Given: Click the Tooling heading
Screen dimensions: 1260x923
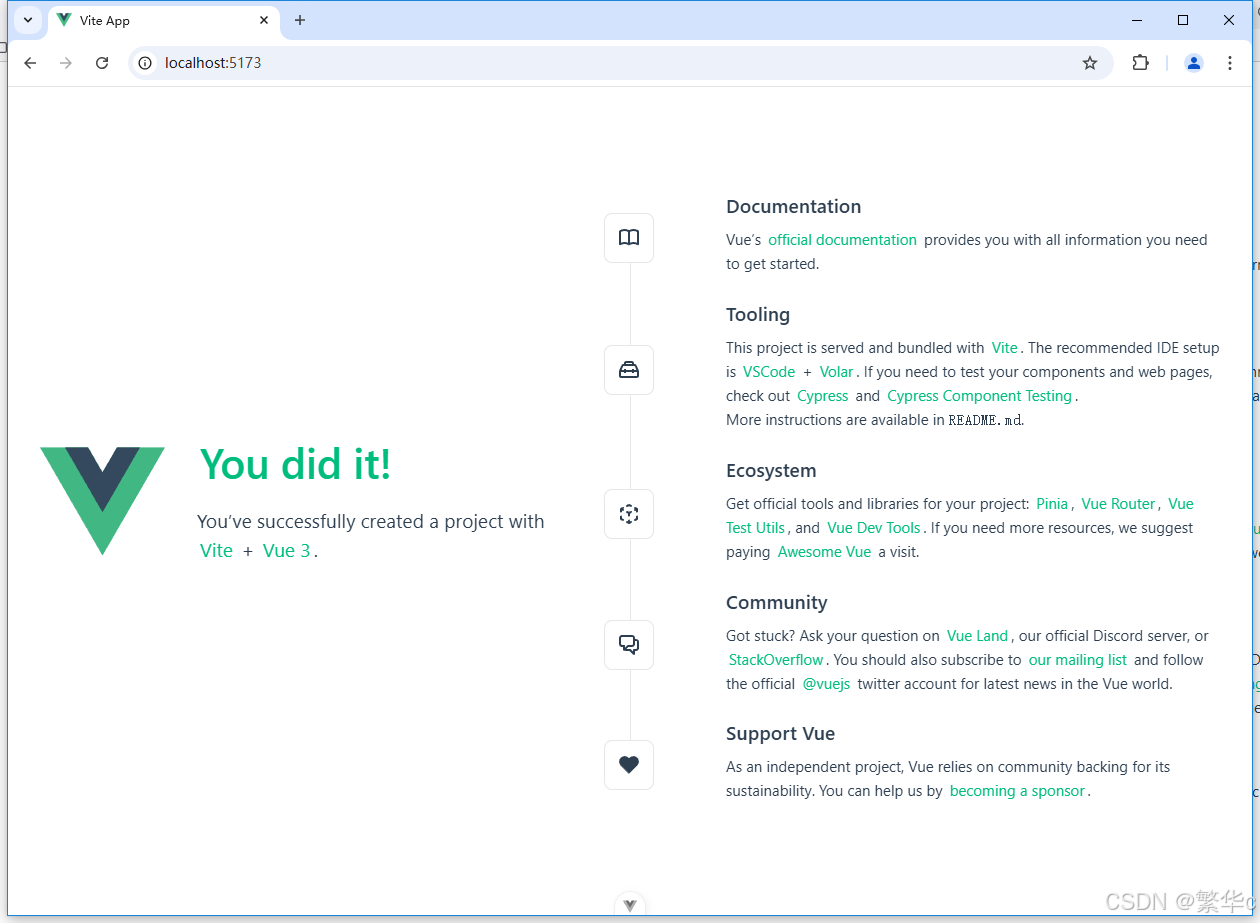Looking at the screenshot, I should pos(758,315).
